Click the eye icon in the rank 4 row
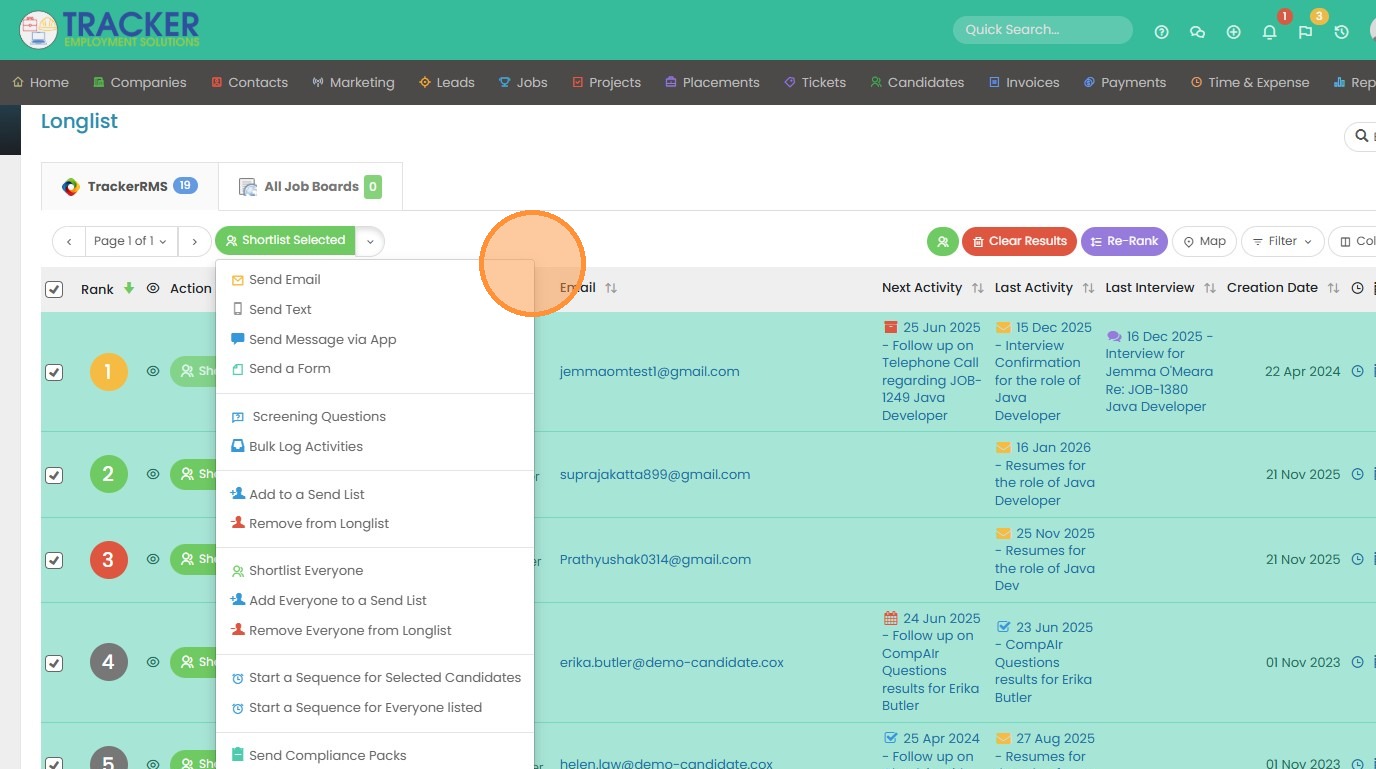 (x=153, y=661)
